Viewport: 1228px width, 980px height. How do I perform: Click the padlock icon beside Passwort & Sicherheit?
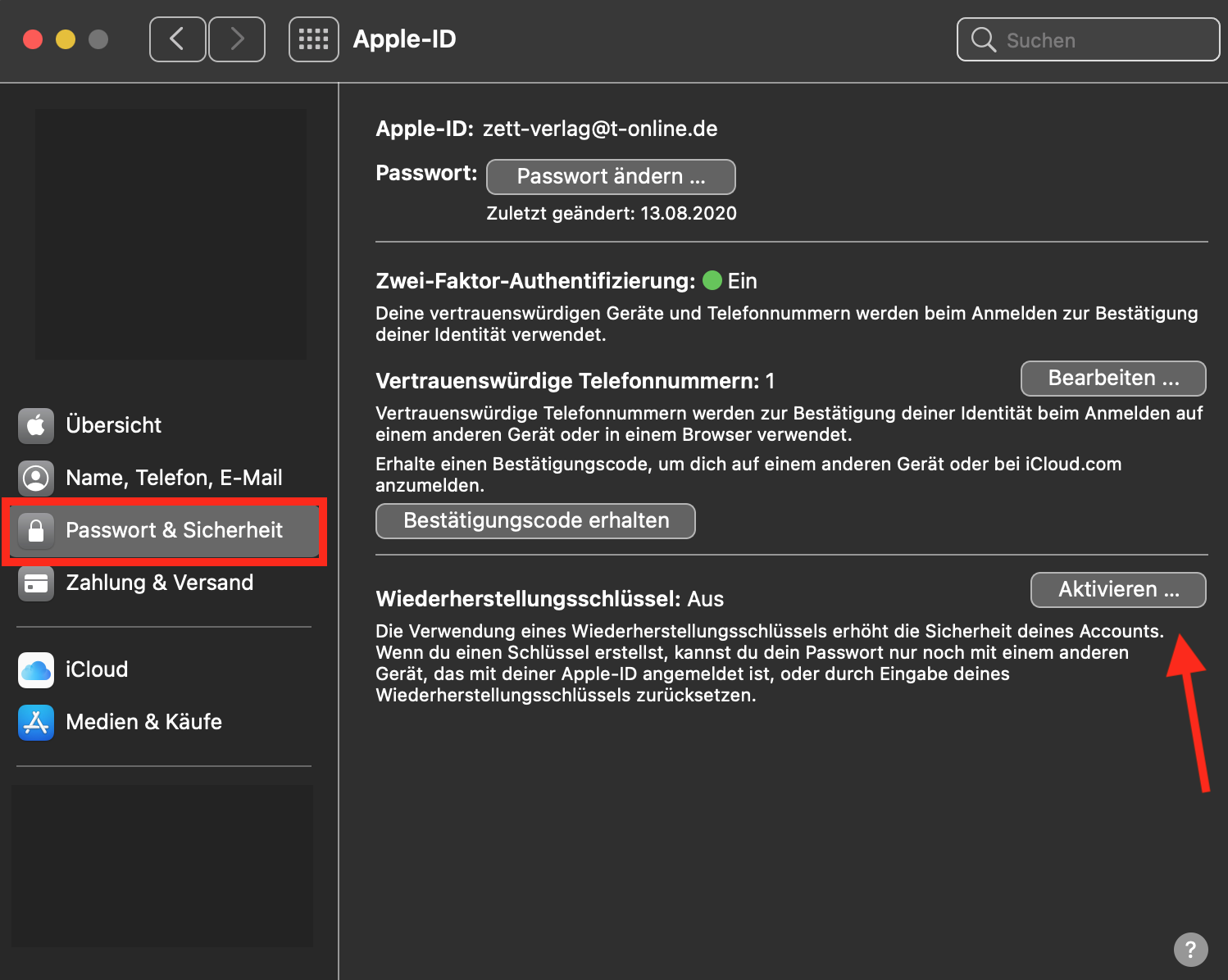(36, 530)
